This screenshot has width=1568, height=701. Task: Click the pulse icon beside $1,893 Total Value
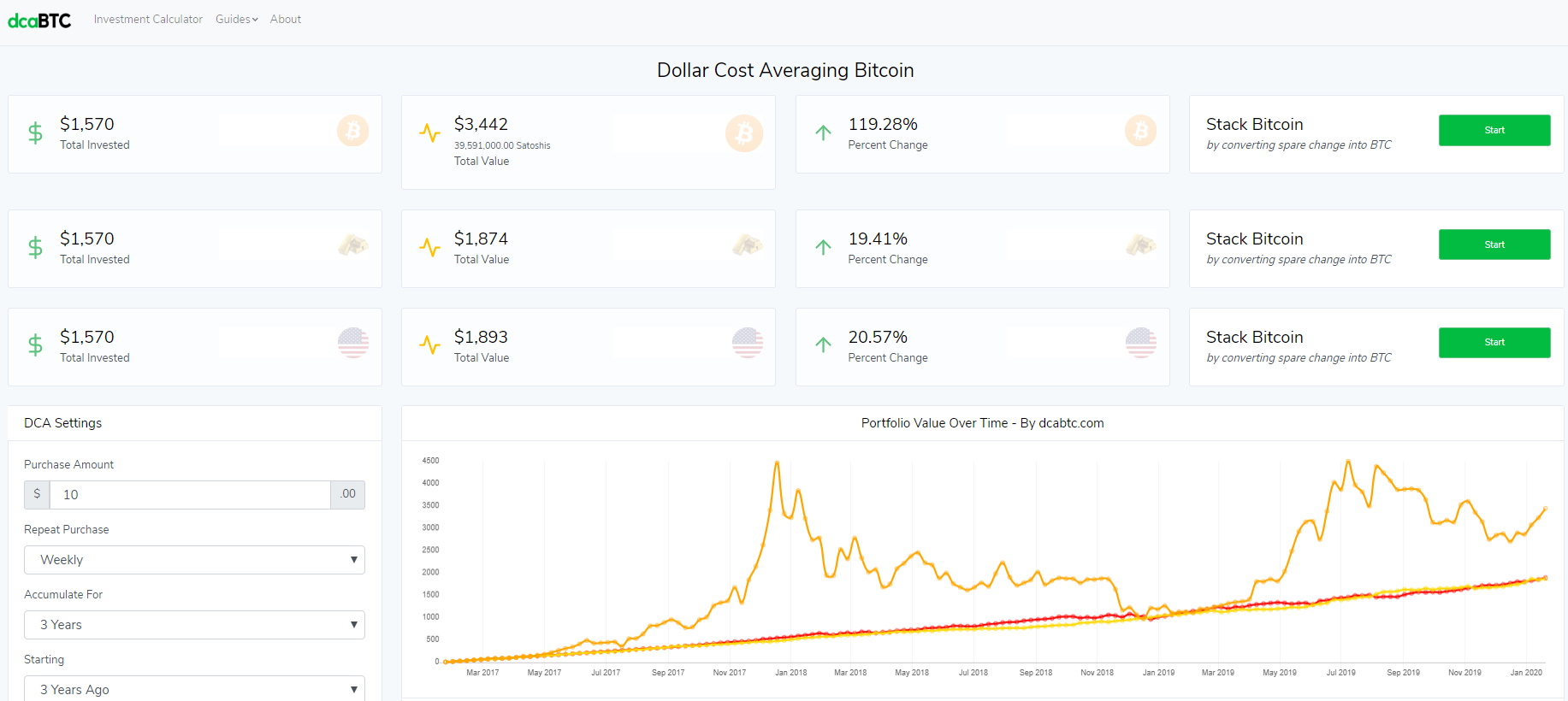(429, 345)
